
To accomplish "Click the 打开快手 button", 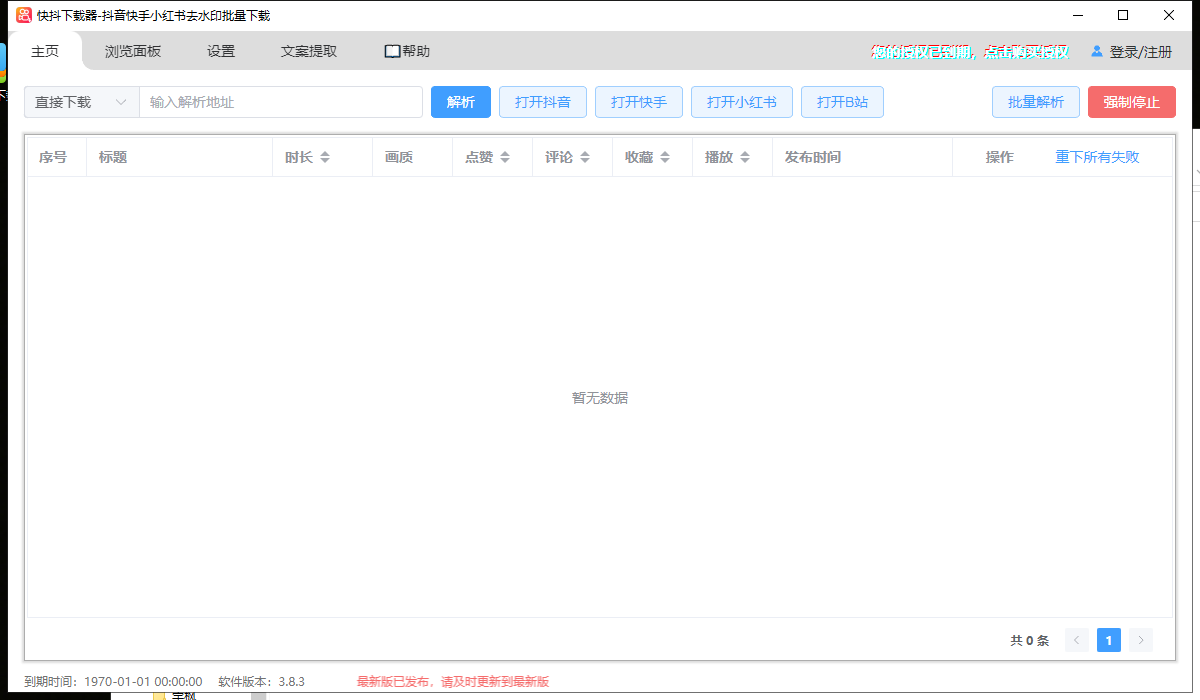I will coord(639,102).
